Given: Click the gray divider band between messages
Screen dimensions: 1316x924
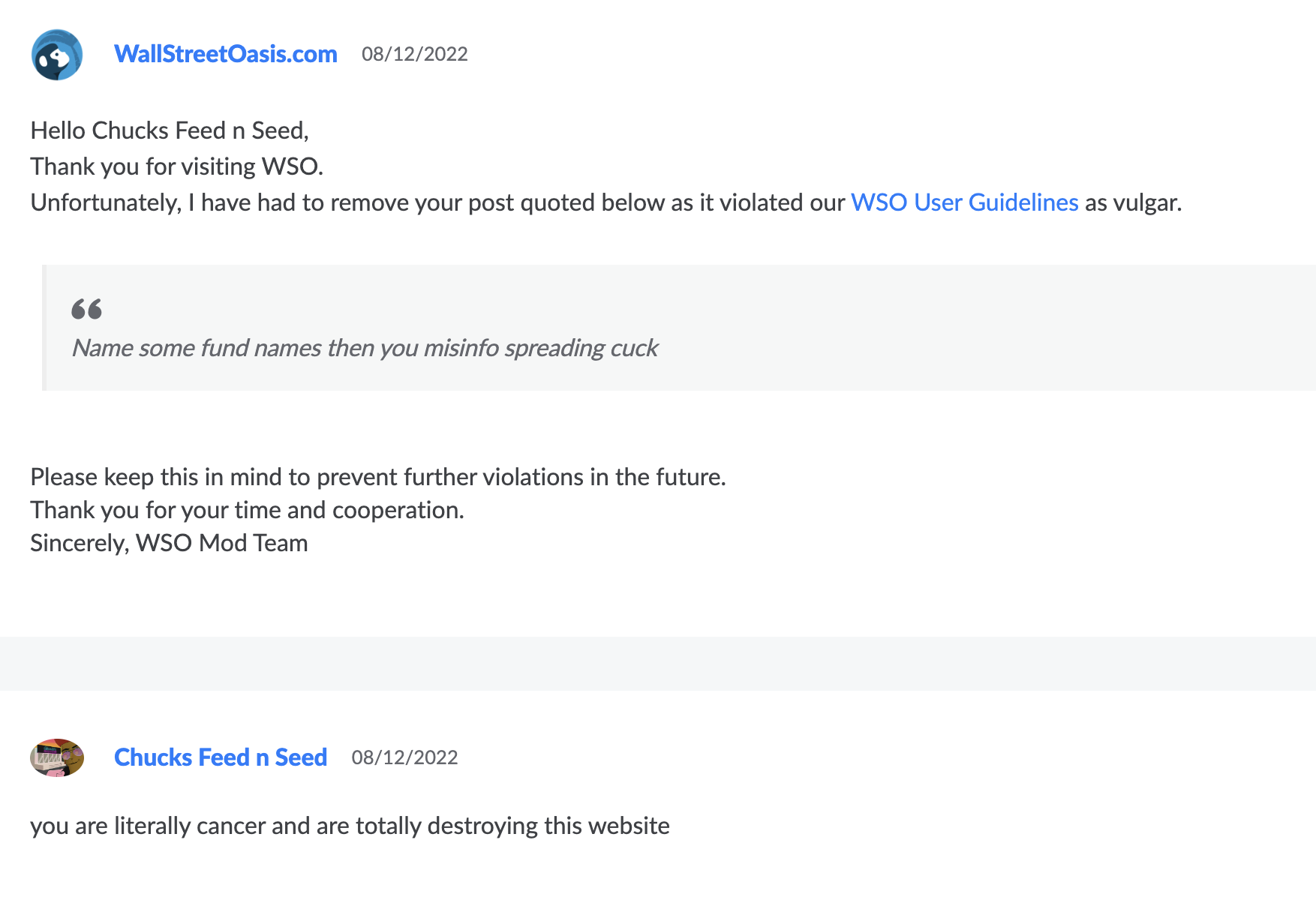Looking at the screenshot, I should pos(657,664).
